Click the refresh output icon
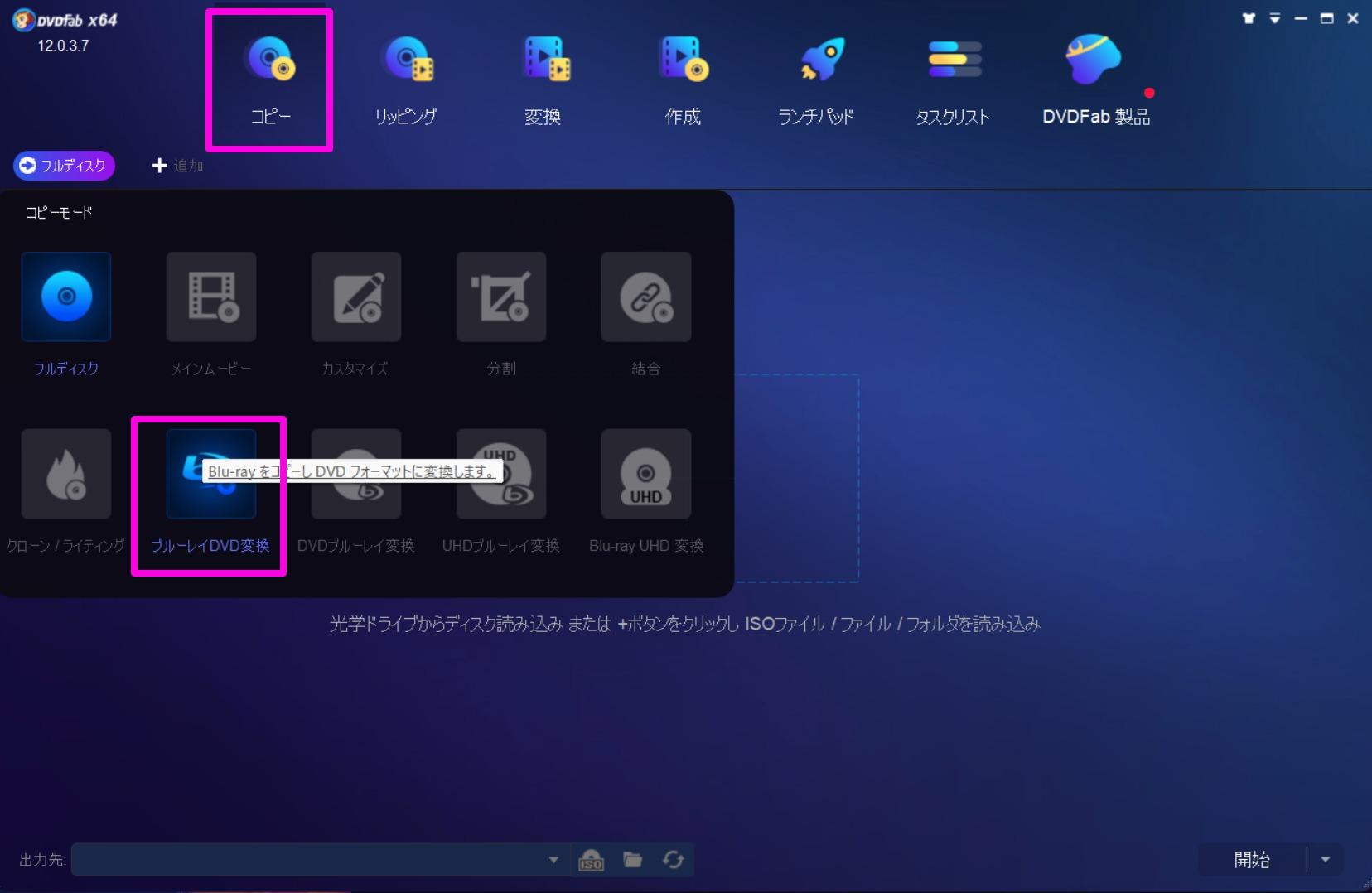The height and width of the screenshot is (893, 1372). 674,860
